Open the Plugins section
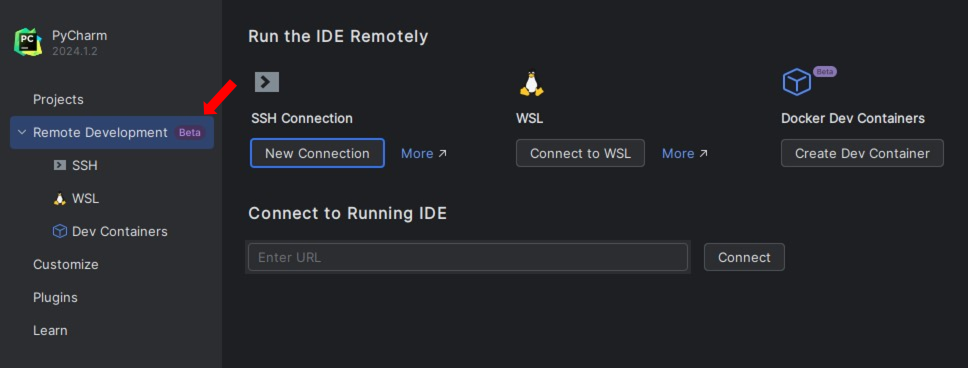Screen dimensions: 968x368 click(x=56, y=298)
